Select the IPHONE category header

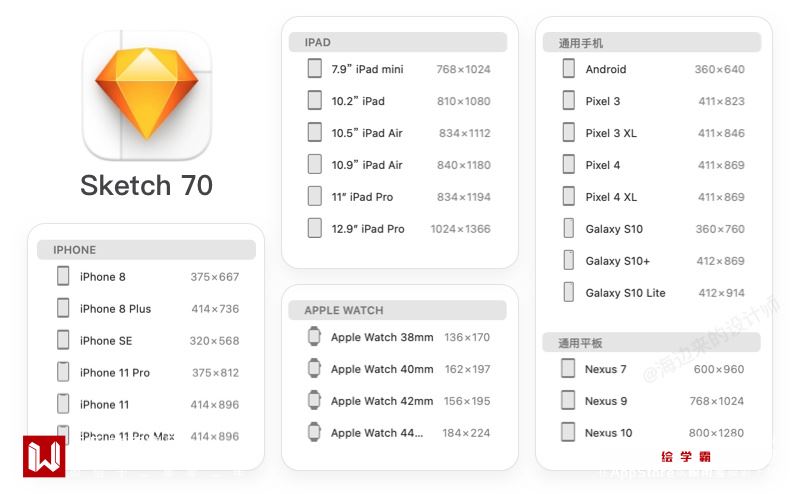click(x=146, y=250)
